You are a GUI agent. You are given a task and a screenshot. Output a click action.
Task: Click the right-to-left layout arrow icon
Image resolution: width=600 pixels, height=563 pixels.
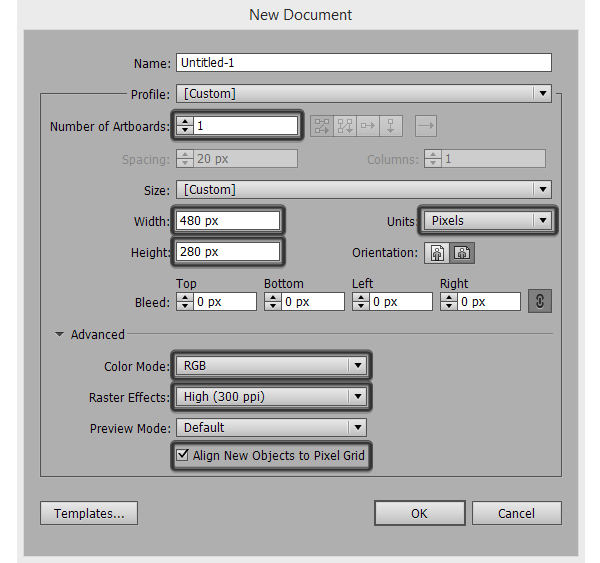pos(425,126)
